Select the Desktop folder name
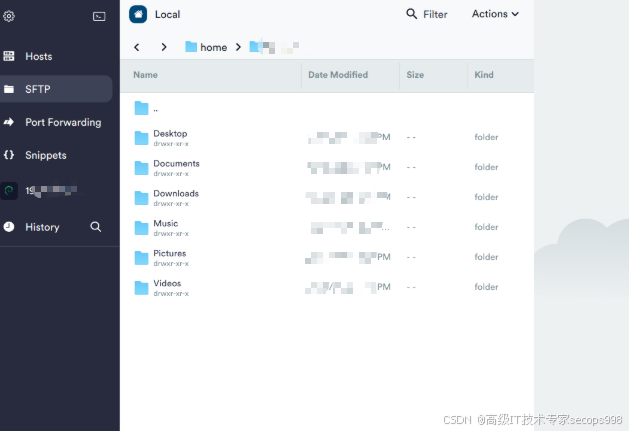The width and height of the screenshot is (629, 431). pos(170,134)
